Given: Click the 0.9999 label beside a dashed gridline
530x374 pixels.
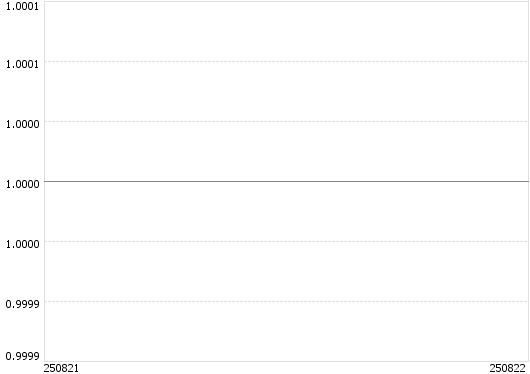Looking at the screenshot, I should [x=22, y=304].
